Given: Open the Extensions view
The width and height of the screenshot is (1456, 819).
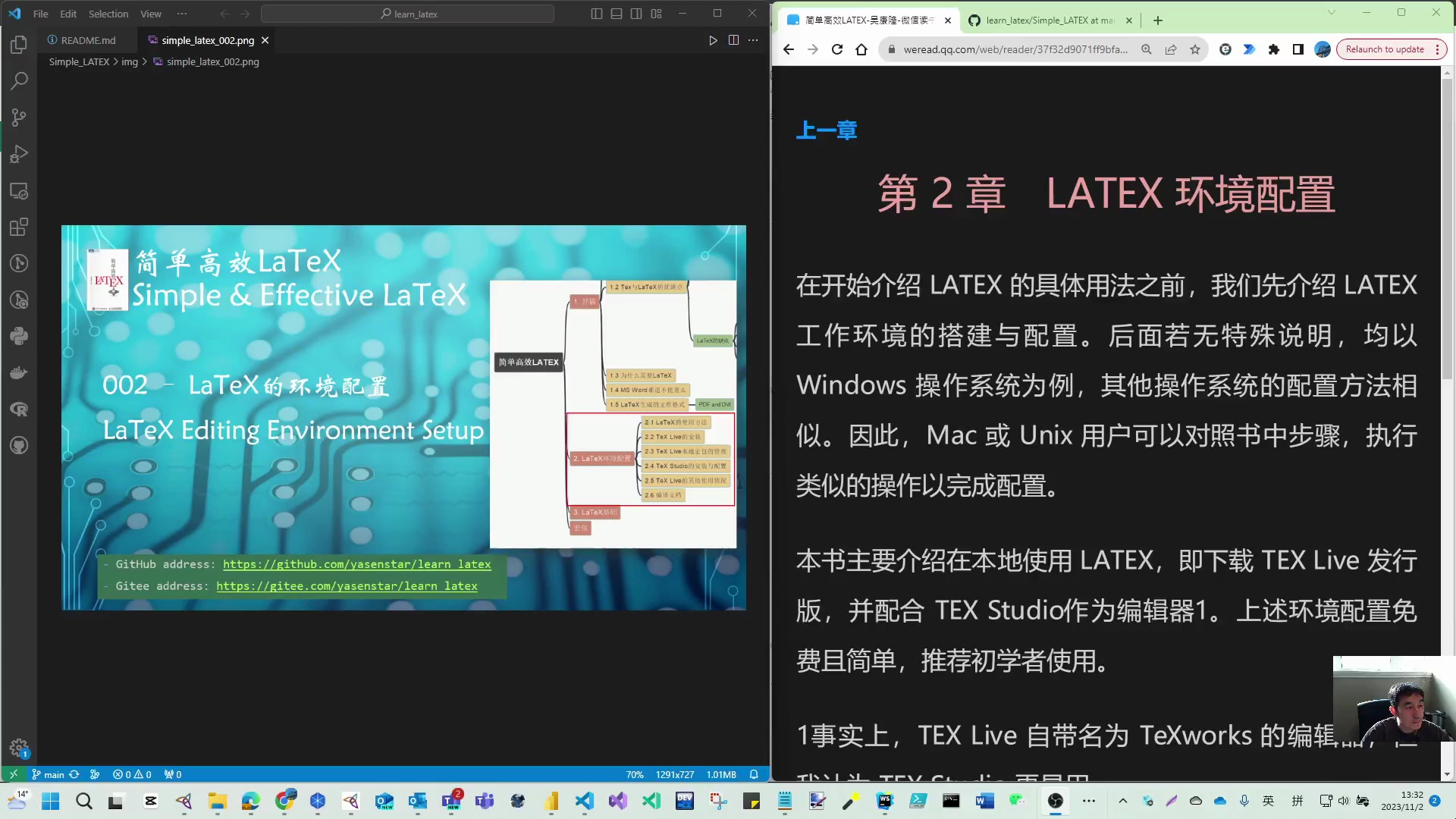Looking at the screenshot, I should pyautogui.click(x=19, y=227).
